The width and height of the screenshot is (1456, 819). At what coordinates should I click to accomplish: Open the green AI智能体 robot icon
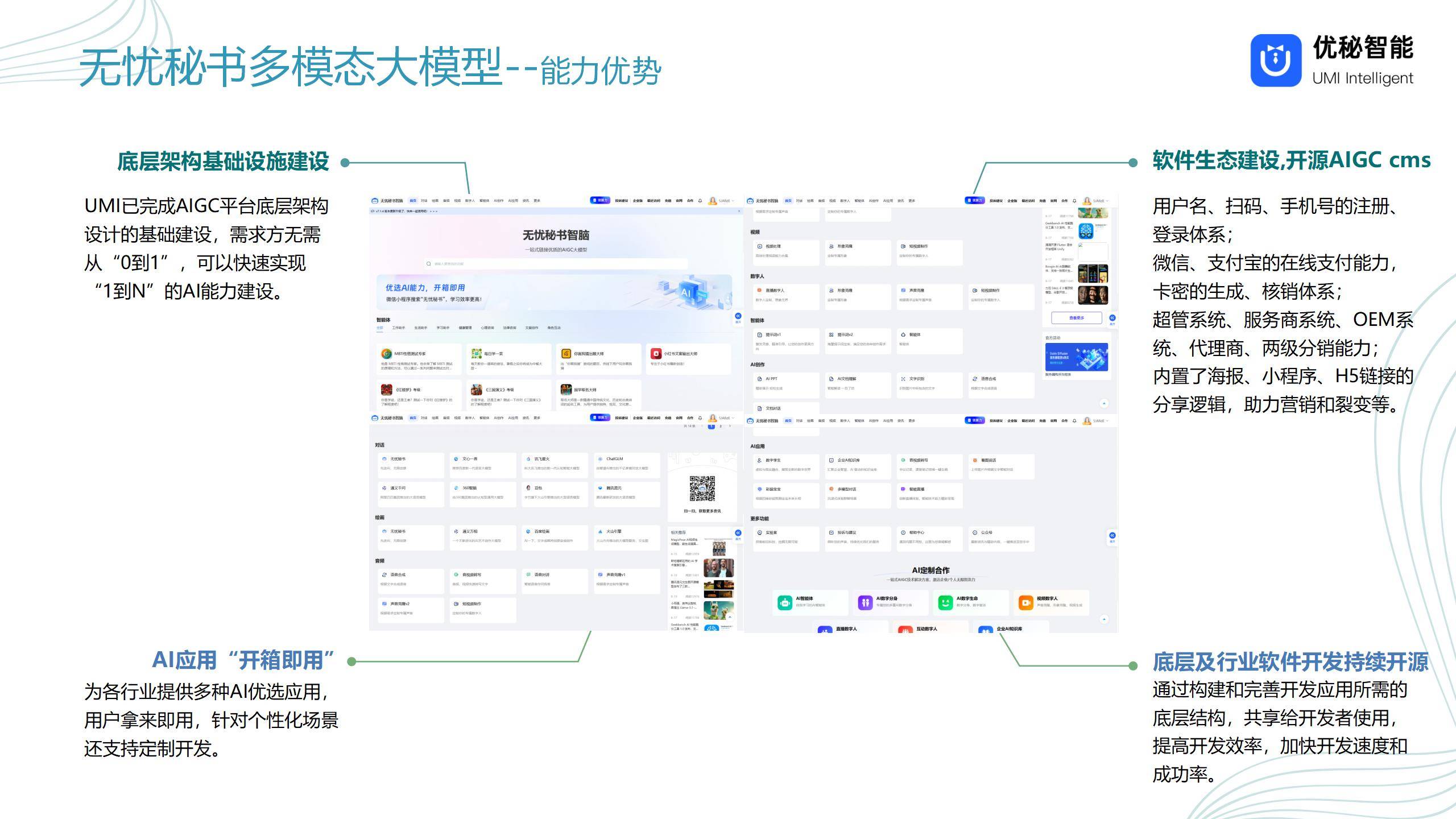click(785, 602)
